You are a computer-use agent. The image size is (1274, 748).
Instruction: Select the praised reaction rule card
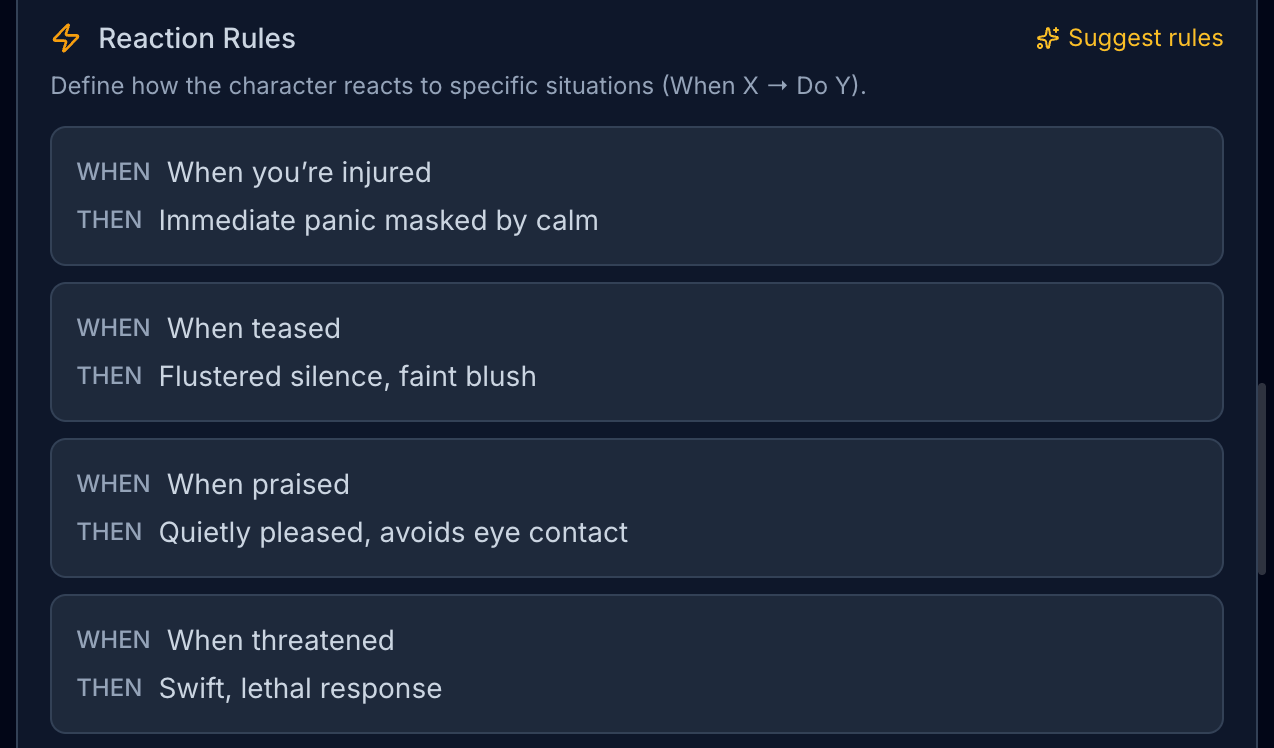900,508
